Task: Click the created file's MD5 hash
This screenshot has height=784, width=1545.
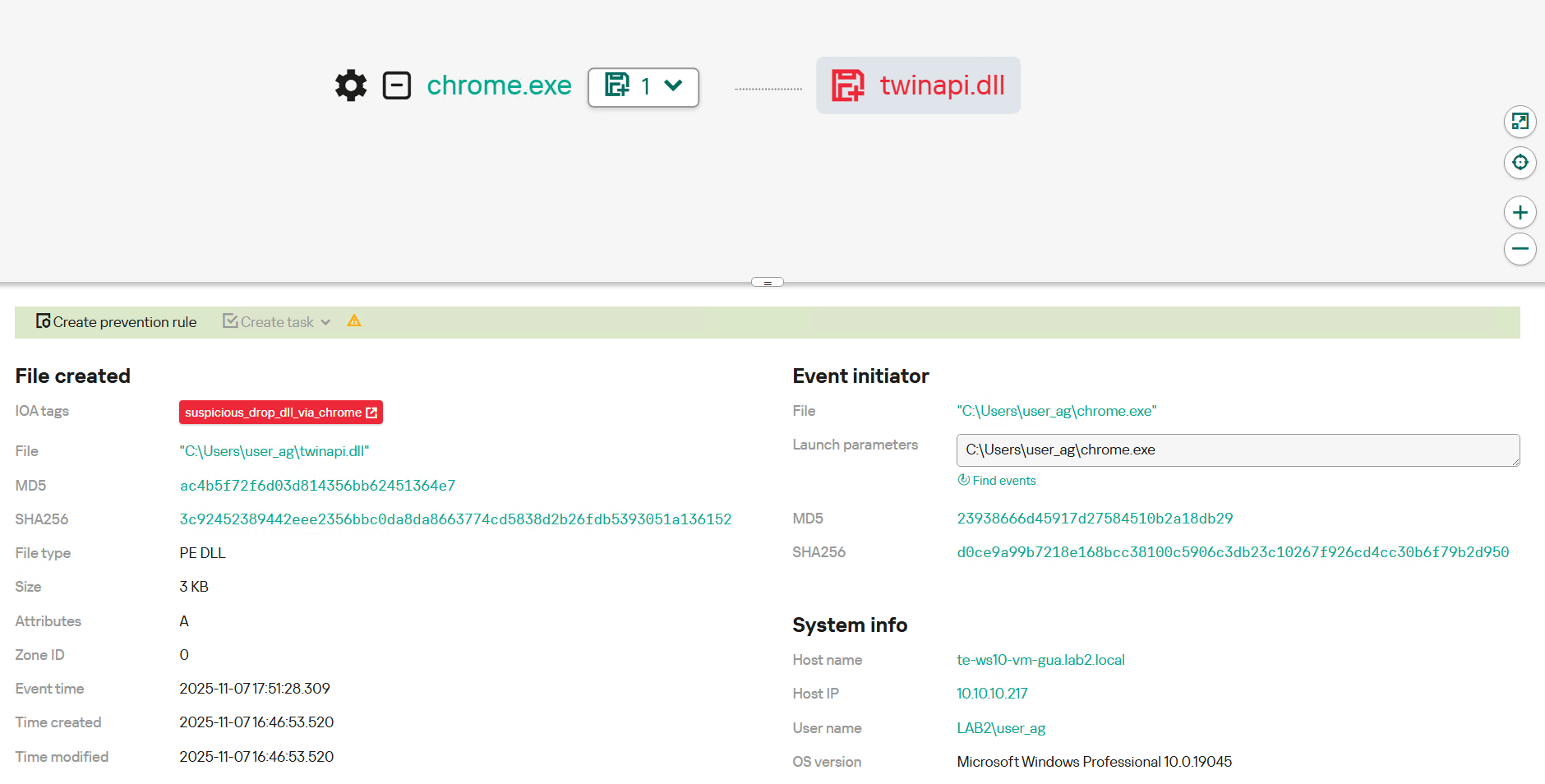Action: point(317,486)
